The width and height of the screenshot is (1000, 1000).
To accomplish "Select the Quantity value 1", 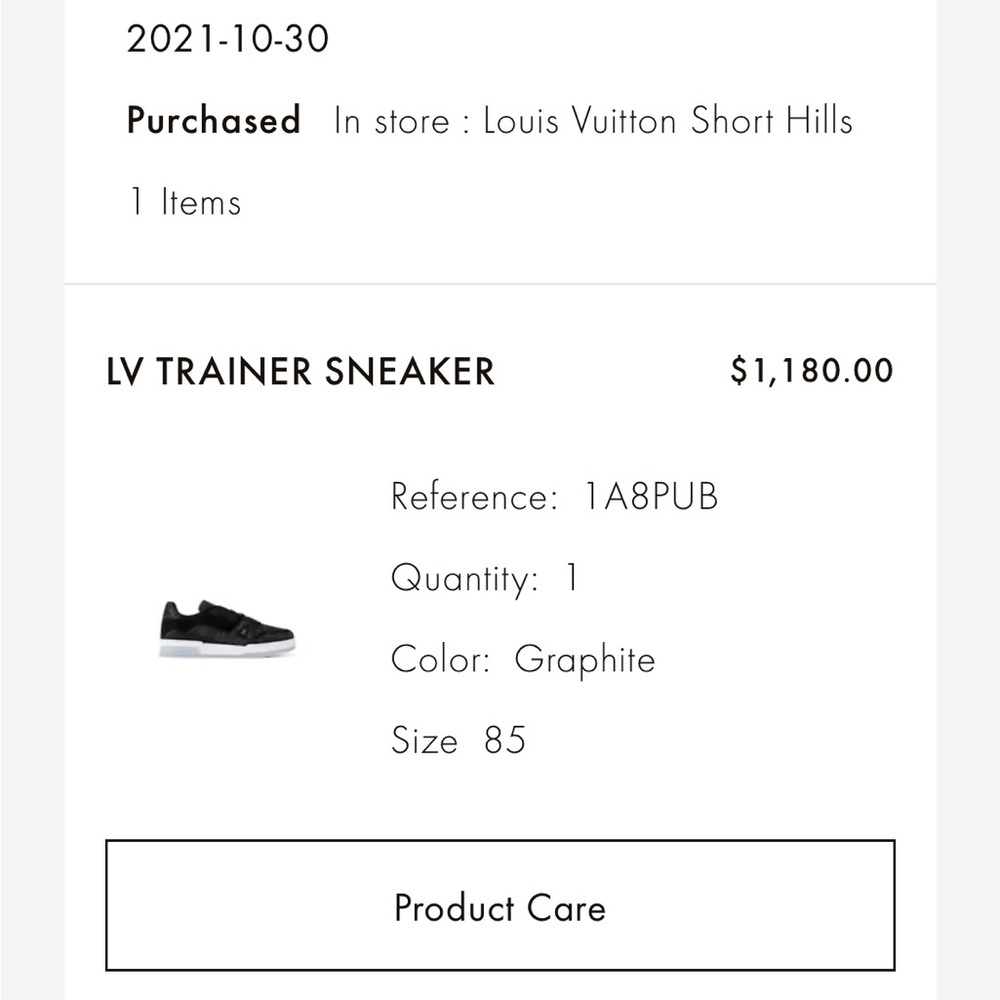I will 569,577.
